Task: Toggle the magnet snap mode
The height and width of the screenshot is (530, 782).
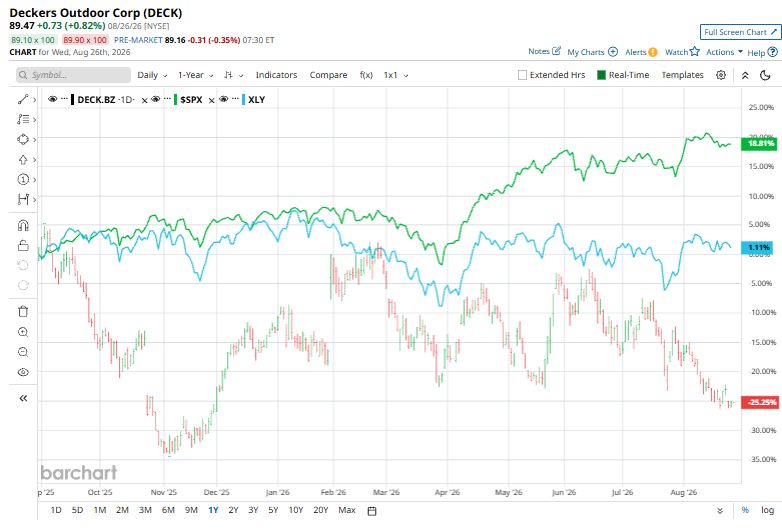Action: pyautogui.click(x=23, y=225)
